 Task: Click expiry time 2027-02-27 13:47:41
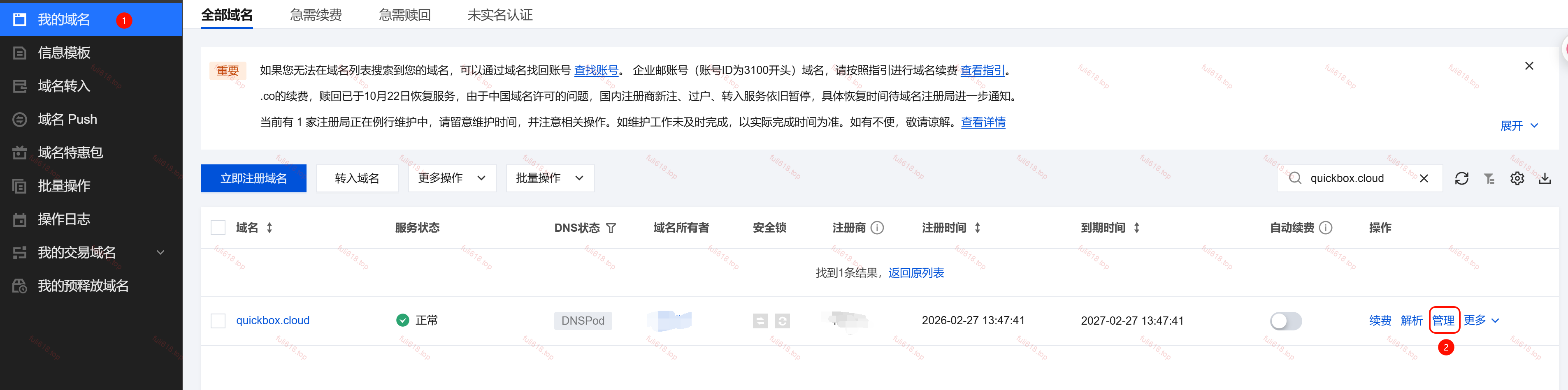click(1132, 321)
